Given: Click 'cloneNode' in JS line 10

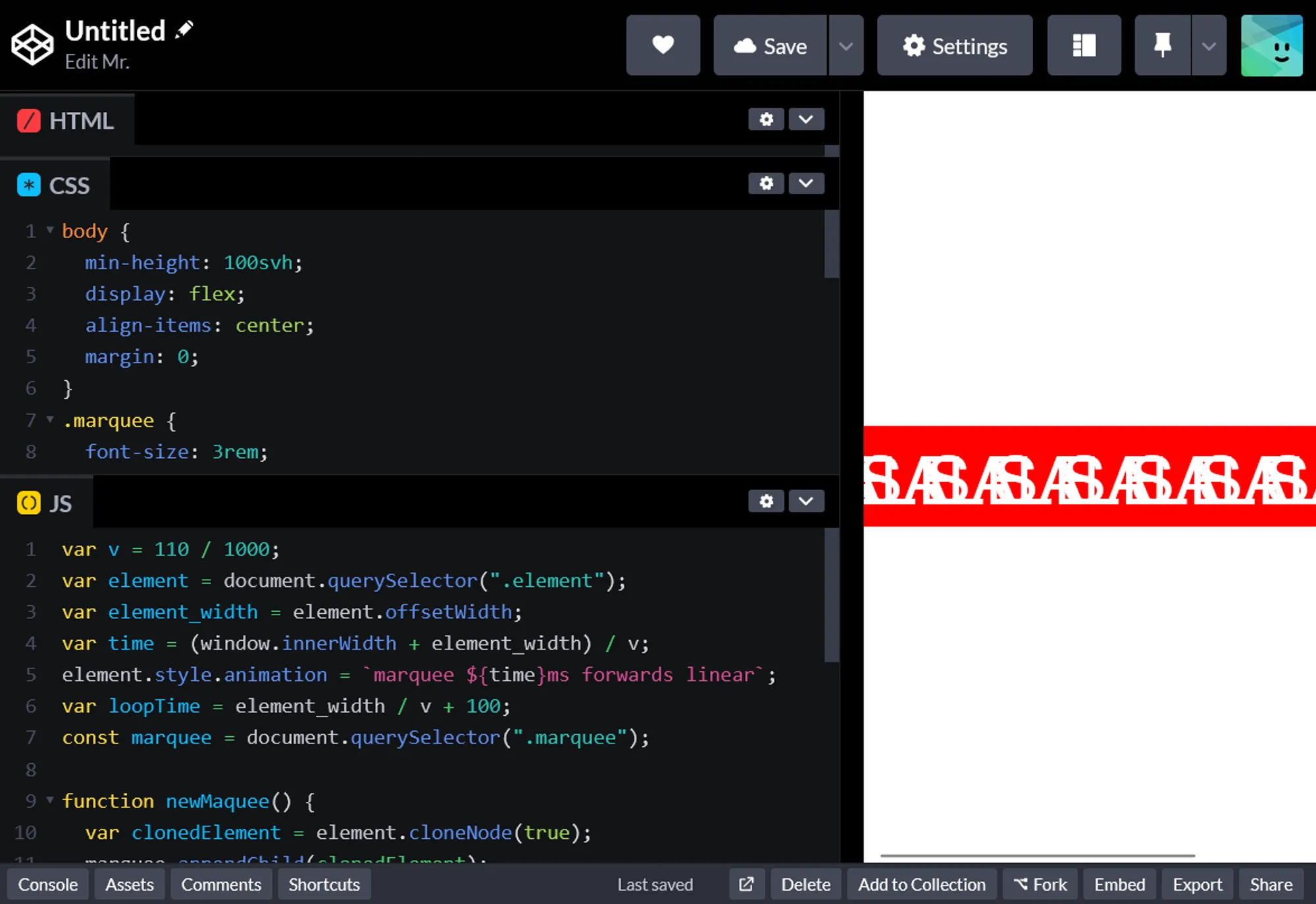Looking at the screenshot, I should (460, 832).
